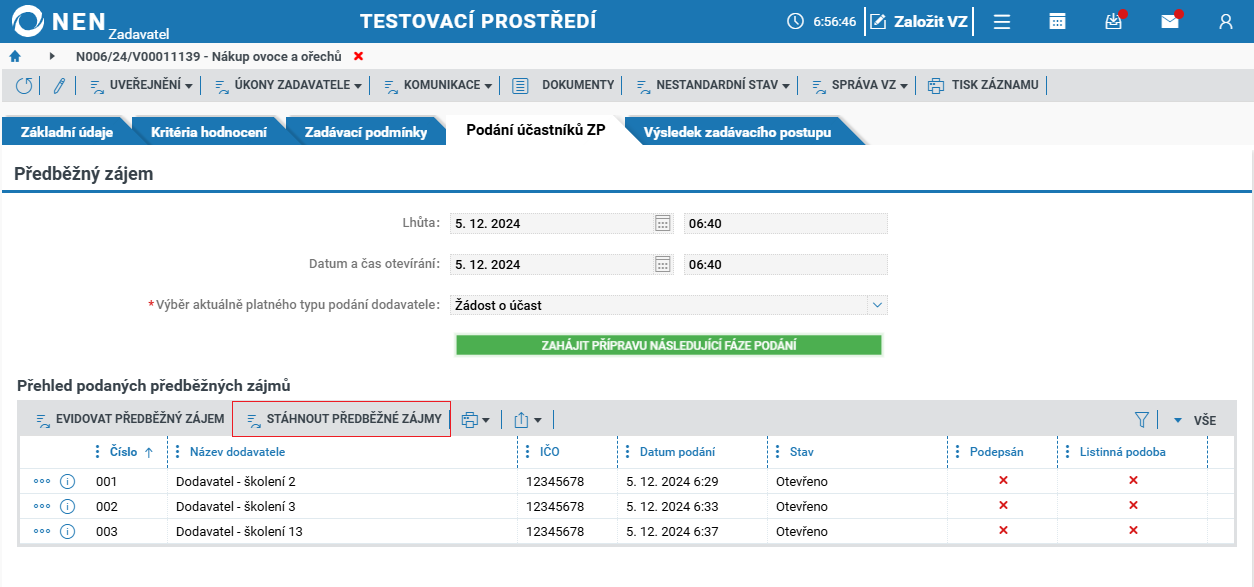The image size is (1254, 587).
Task: Open date picker for Datum a čas otevírání
Action: (x=662, y=265)
